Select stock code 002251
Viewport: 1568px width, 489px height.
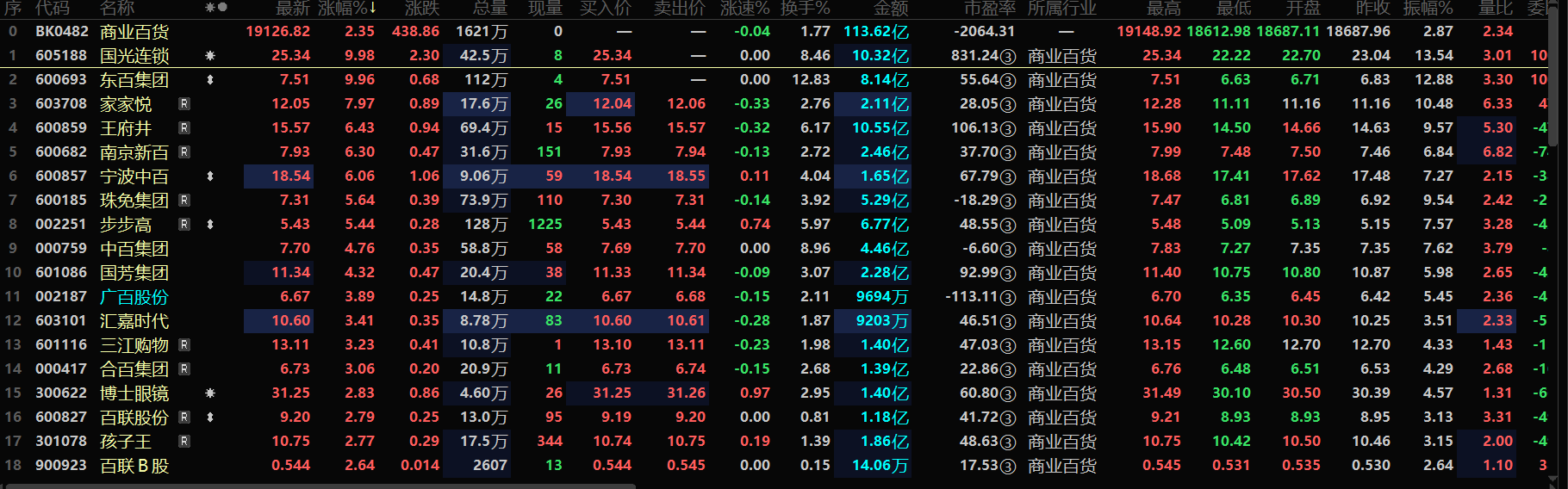pyautogui.click(x=61, y=224)
